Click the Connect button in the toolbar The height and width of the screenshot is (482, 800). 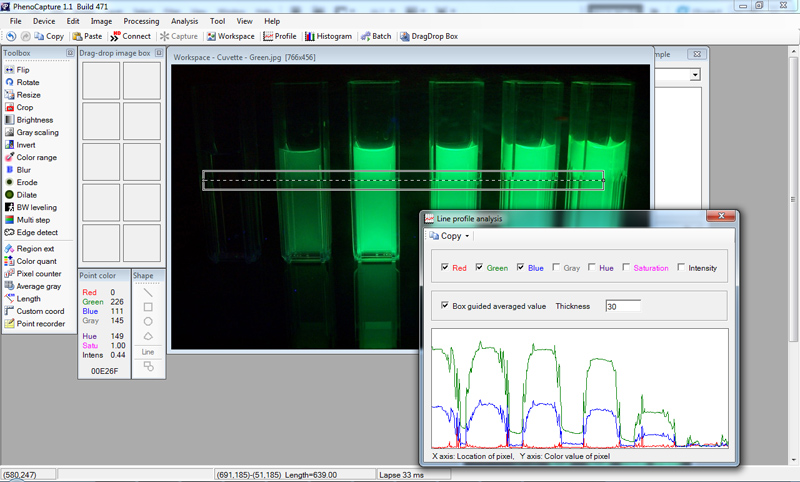[x=130, y=36]
